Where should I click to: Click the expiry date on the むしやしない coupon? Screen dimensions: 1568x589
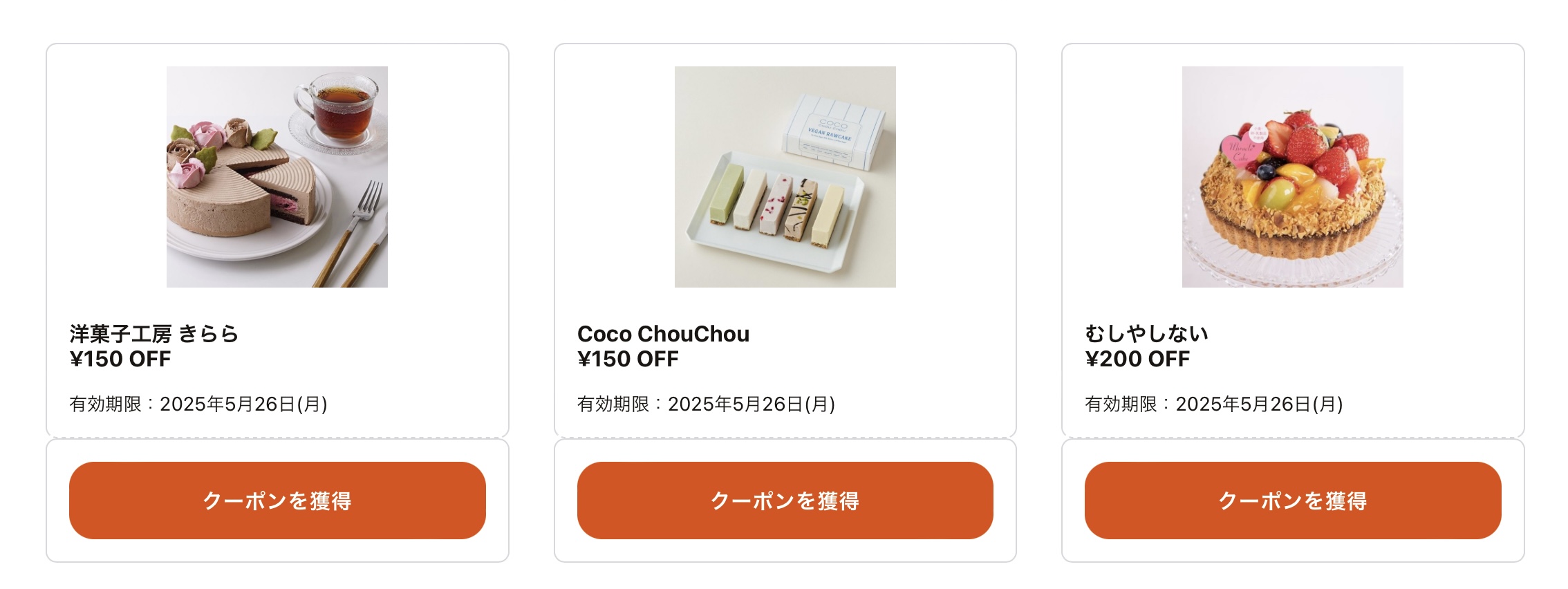click(x=1214, y=404)
